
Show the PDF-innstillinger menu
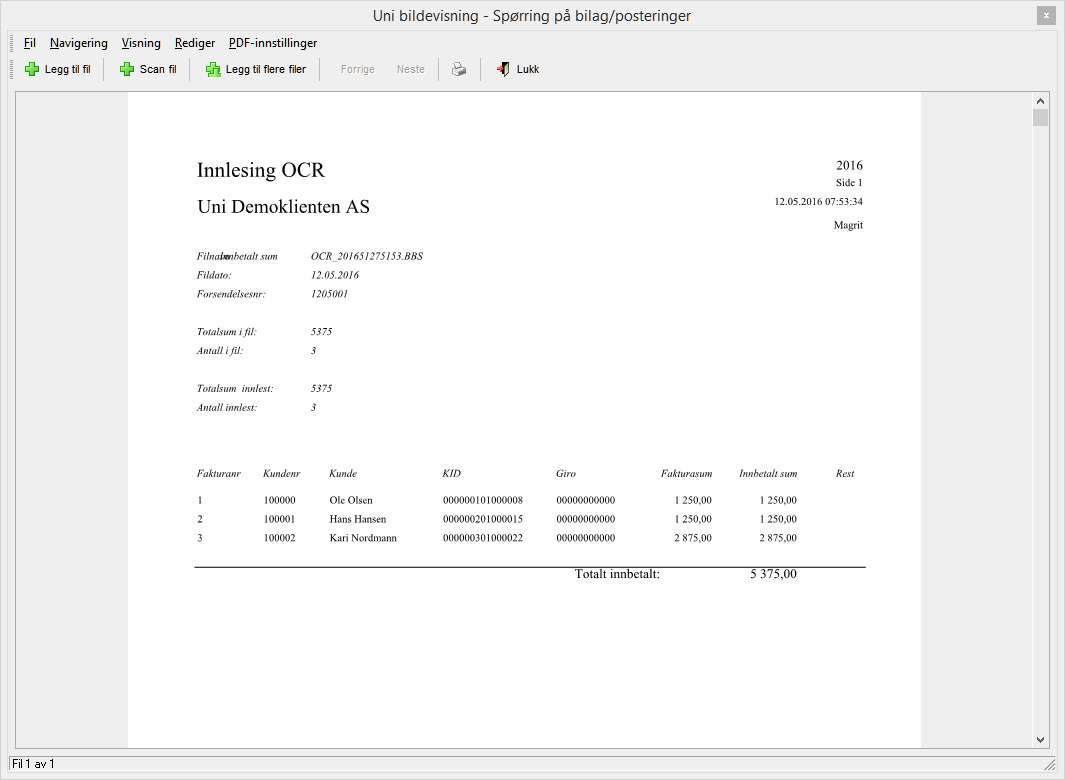coord(272,43)
